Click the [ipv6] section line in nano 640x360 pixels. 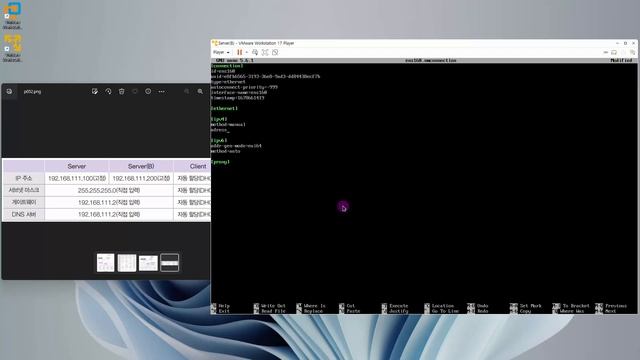tap(219, 140)
